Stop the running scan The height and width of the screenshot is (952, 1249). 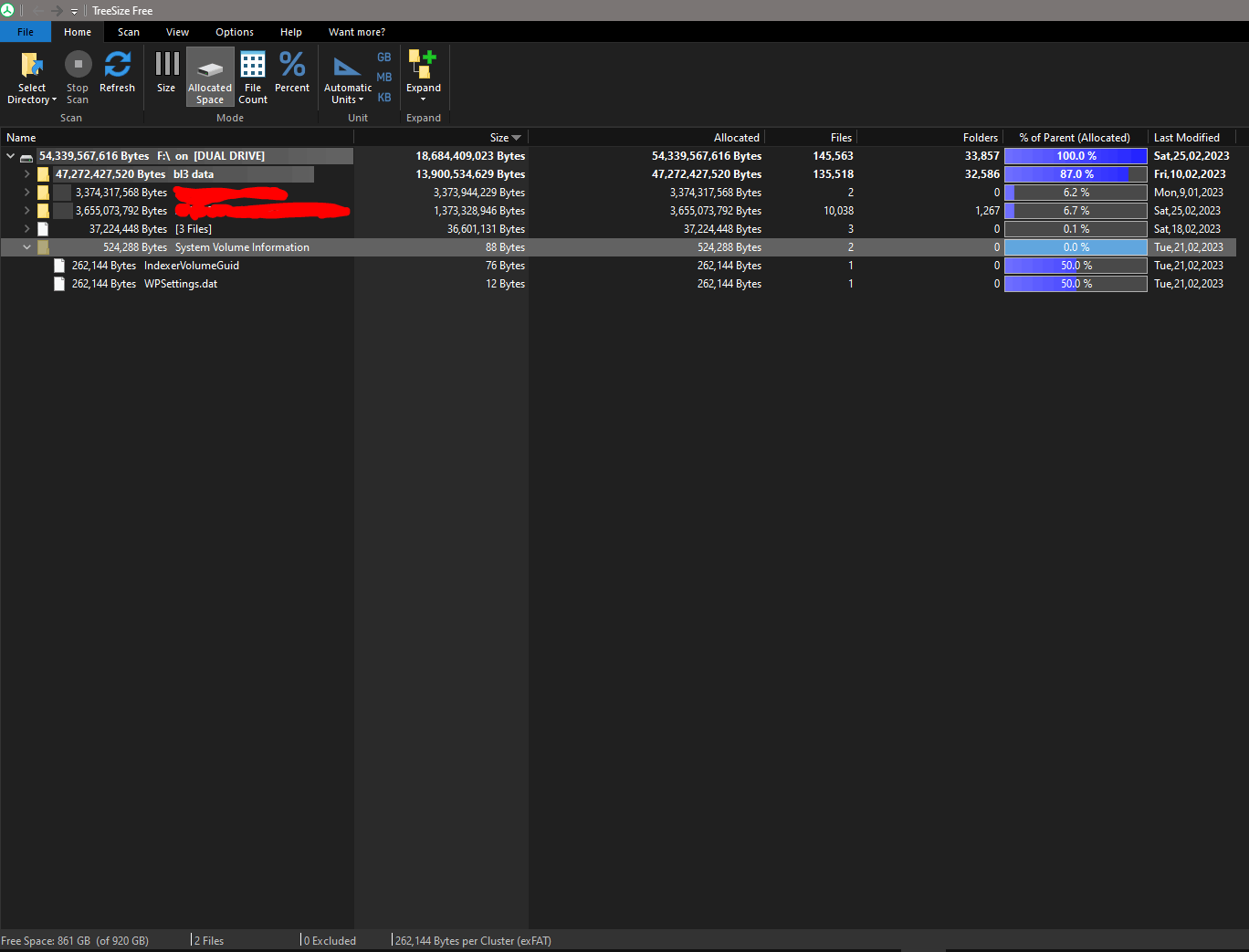point(78,78)
